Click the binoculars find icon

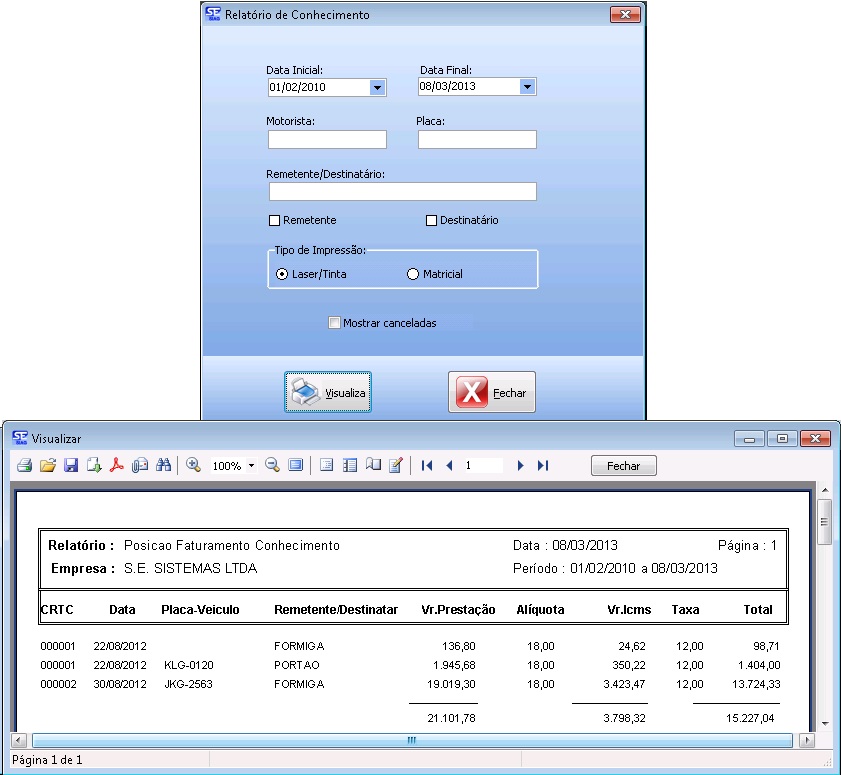click(164, 466)
